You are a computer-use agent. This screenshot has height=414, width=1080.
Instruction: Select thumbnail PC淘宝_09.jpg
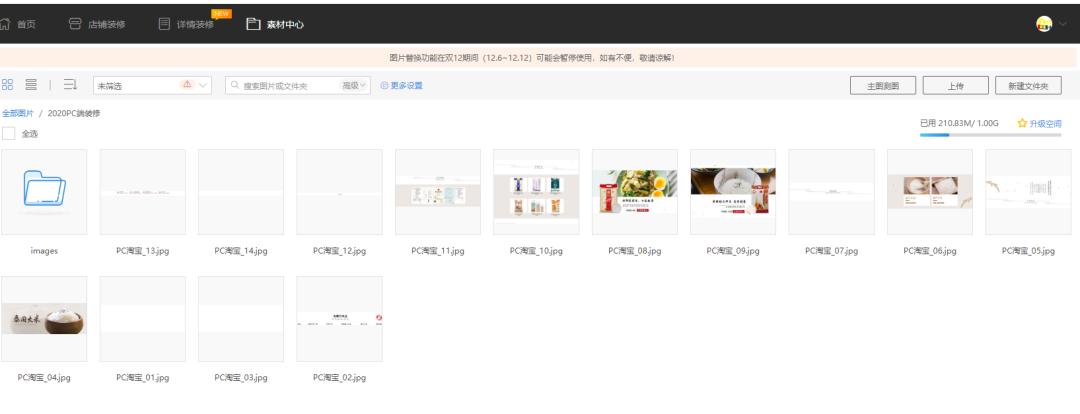pos(733,192)
